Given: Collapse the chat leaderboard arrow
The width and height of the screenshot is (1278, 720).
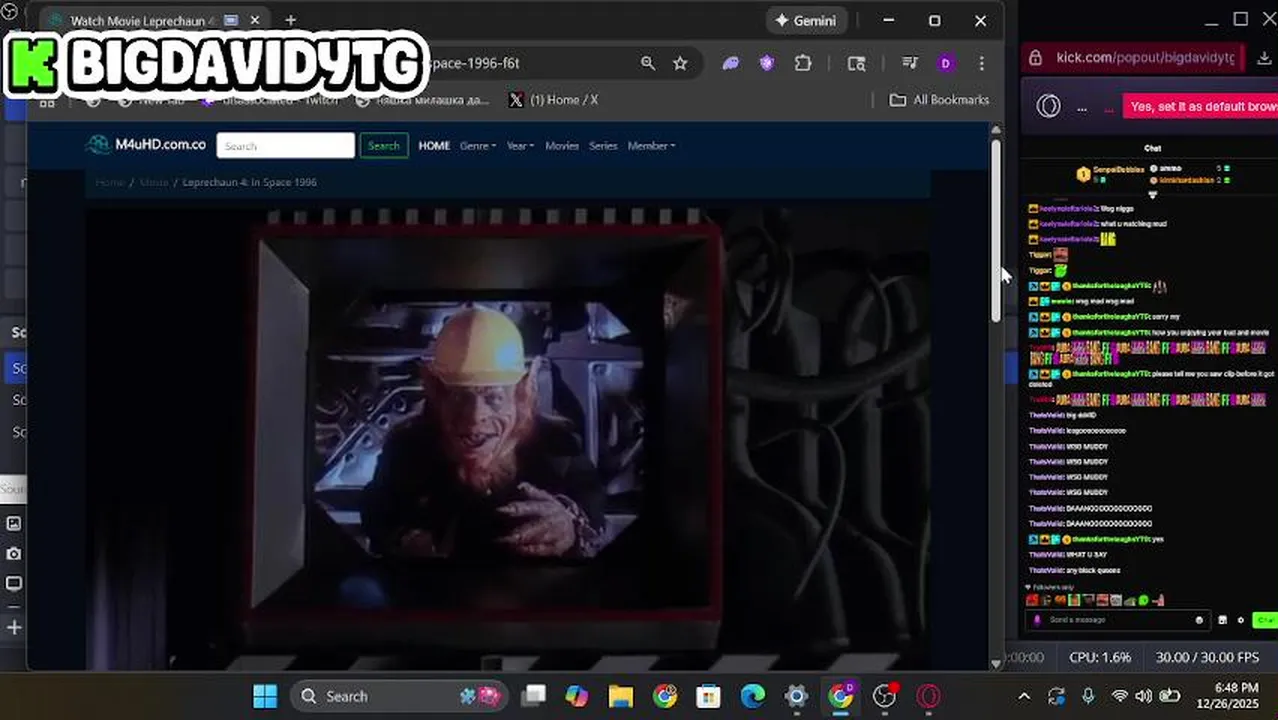Looking at the screenshot, I should [x=1152, y=195].
